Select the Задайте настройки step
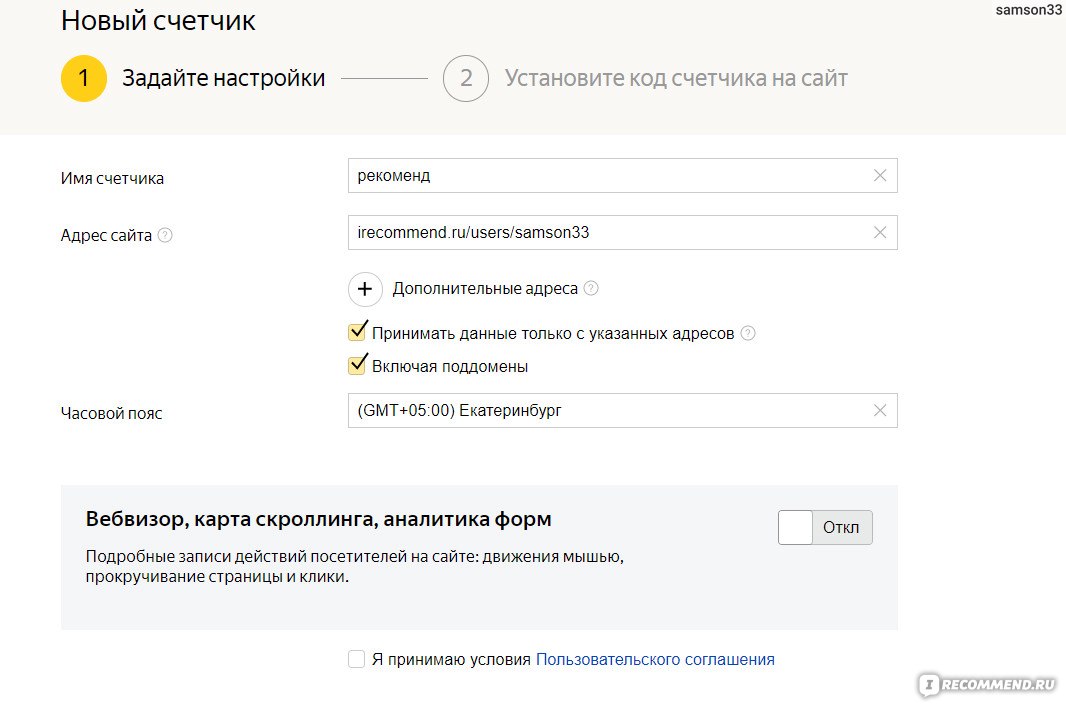Screen dimensions: 1066x706 pyautogui.click(x=223, y=78)
